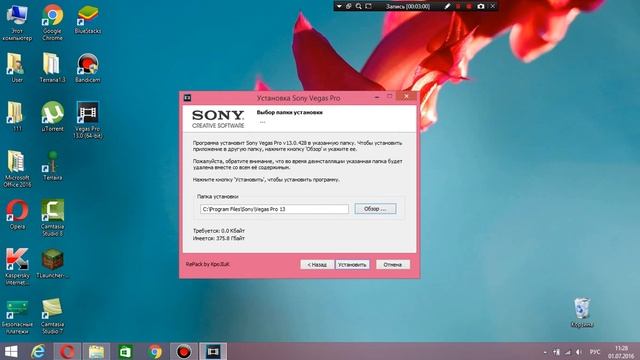This screenshot has width=640, height=360.
Task: Select the Google Chrome desktop shortcut
Action: (x=53, y=22)
